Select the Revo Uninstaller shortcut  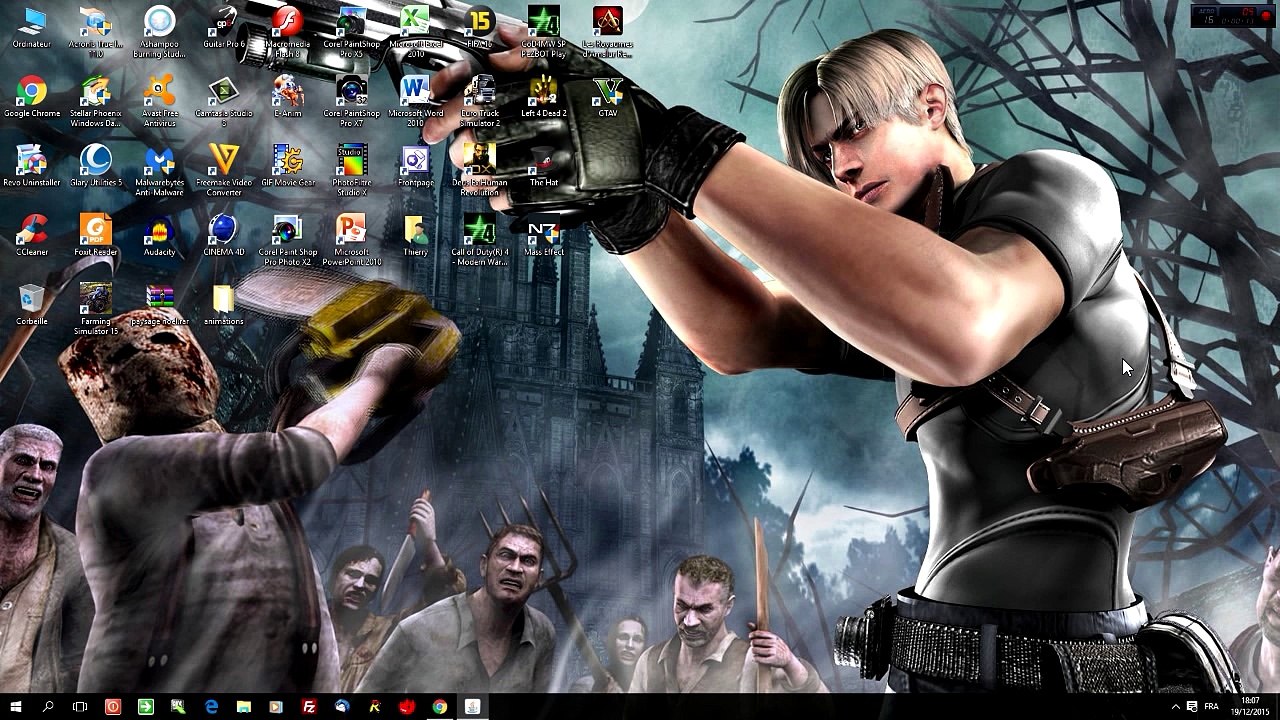(32, 167)
